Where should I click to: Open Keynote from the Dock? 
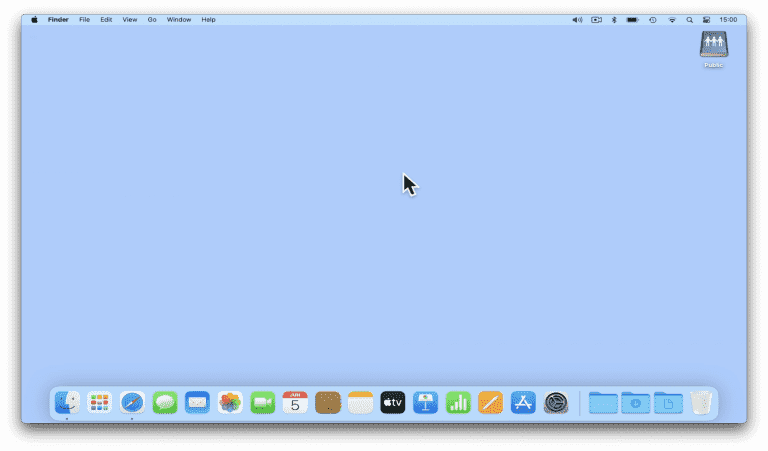coord(425,402)
